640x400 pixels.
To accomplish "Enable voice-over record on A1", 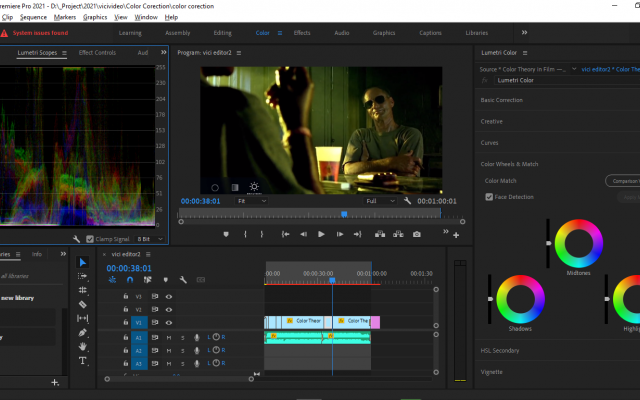I will [x=197, y=338].
